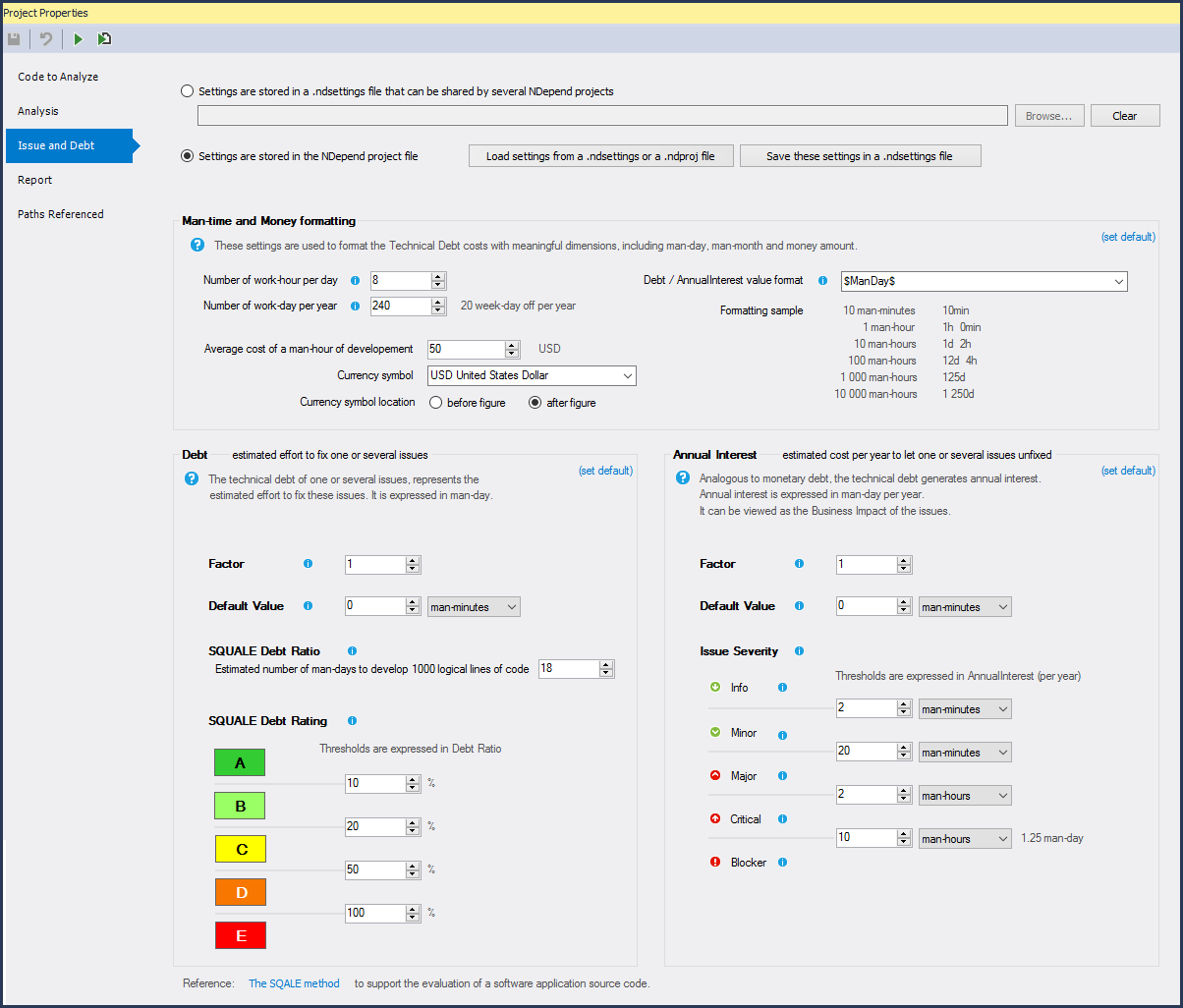Open The SQALE method reference link
This screenshot has height=1008, width=1183.
pos(294,983)
